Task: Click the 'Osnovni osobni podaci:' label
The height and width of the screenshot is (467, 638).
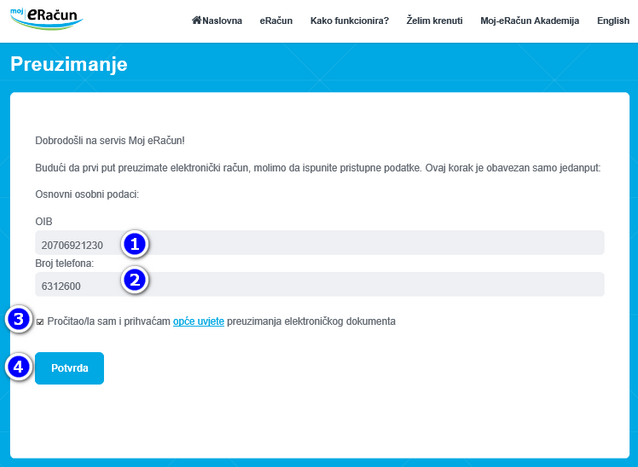Action: point(87,194)
